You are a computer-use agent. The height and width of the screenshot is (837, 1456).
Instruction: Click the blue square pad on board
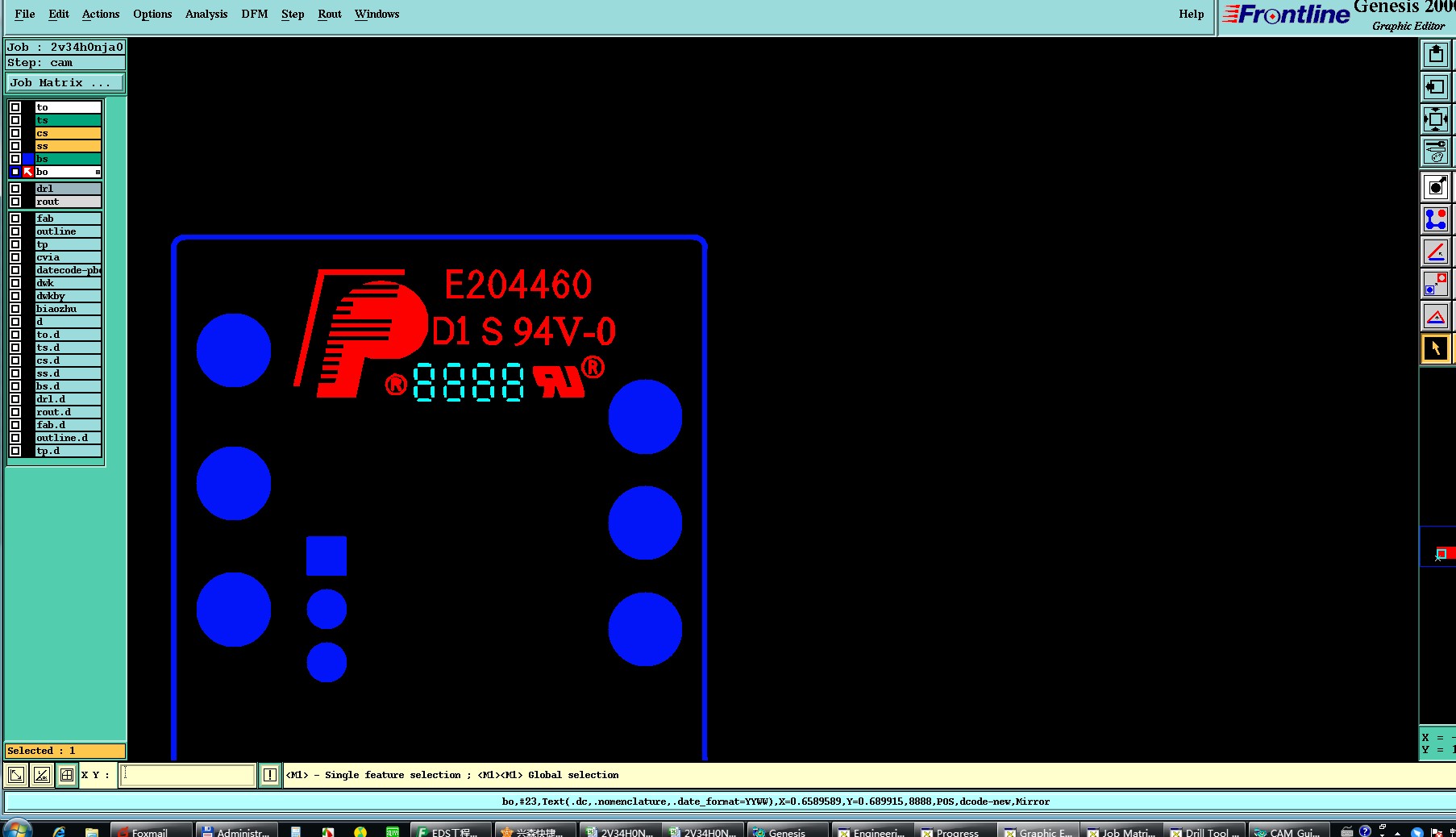(327, 556)
